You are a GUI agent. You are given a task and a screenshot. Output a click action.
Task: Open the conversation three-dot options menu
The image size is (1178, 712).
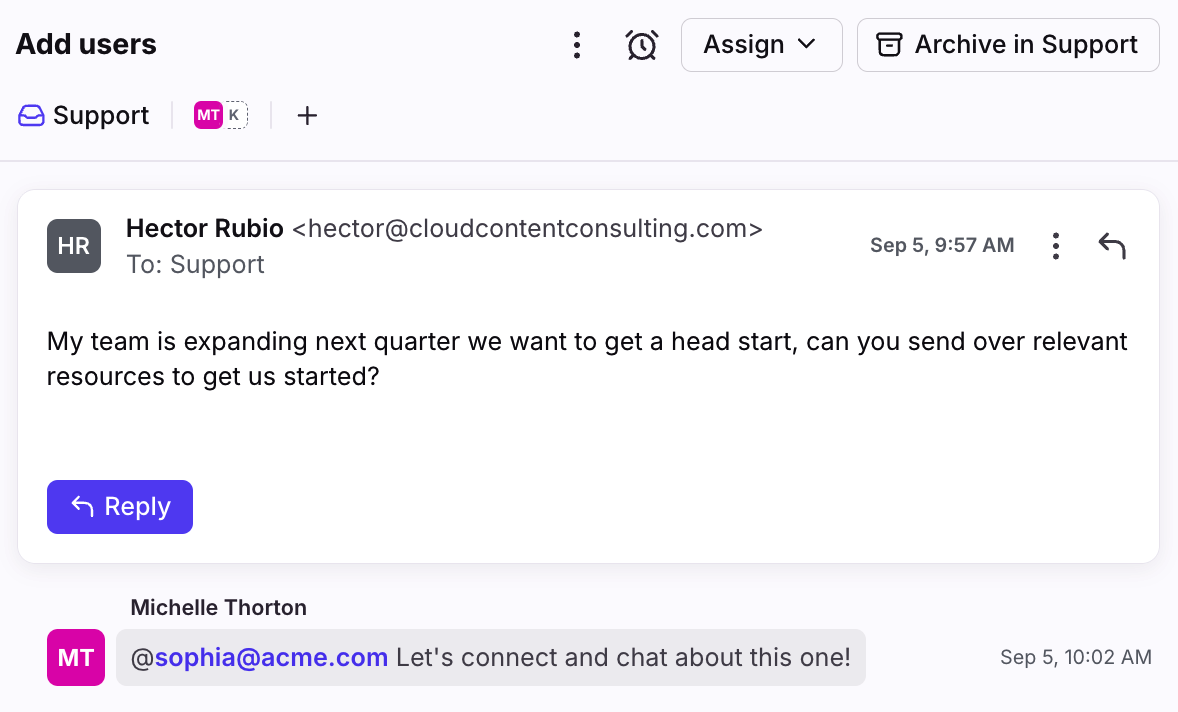click(576, 45)
